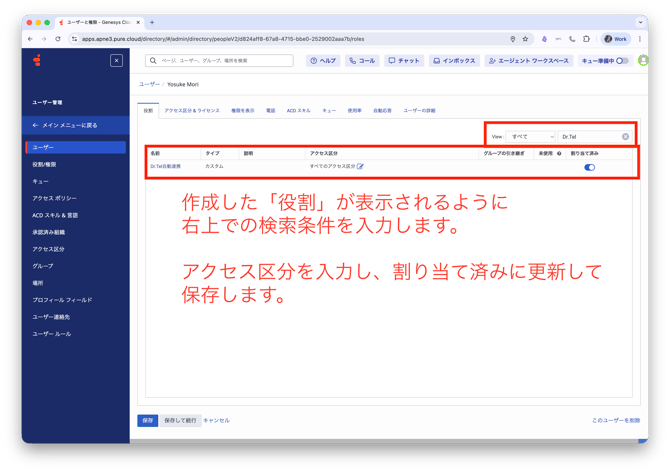The width and height of the screenshot is (670, 472).
Task: Click the purple extension icon in the browser toolbar
Action: point(544,39)
